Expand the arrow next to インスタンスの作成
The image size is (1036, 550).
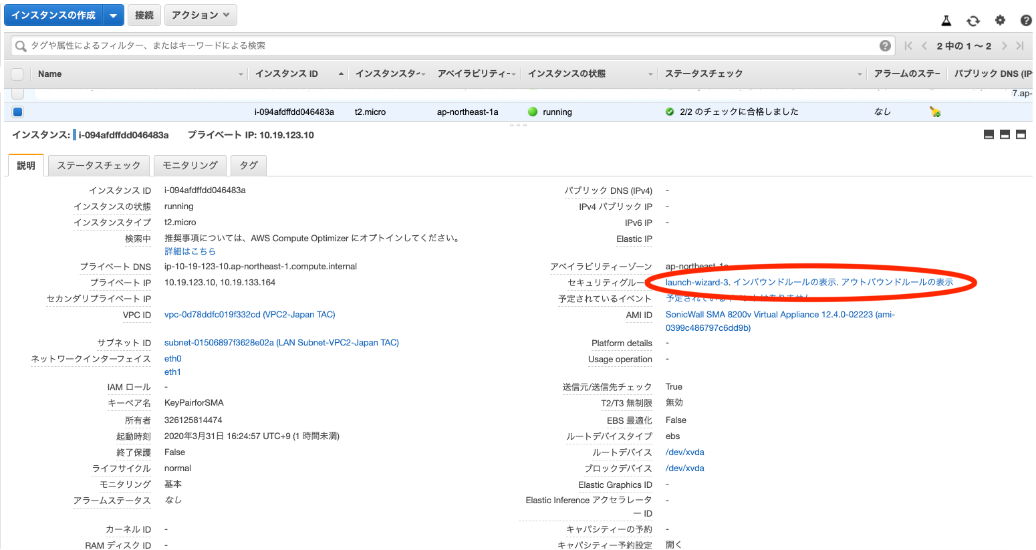[x=113, y=16]
